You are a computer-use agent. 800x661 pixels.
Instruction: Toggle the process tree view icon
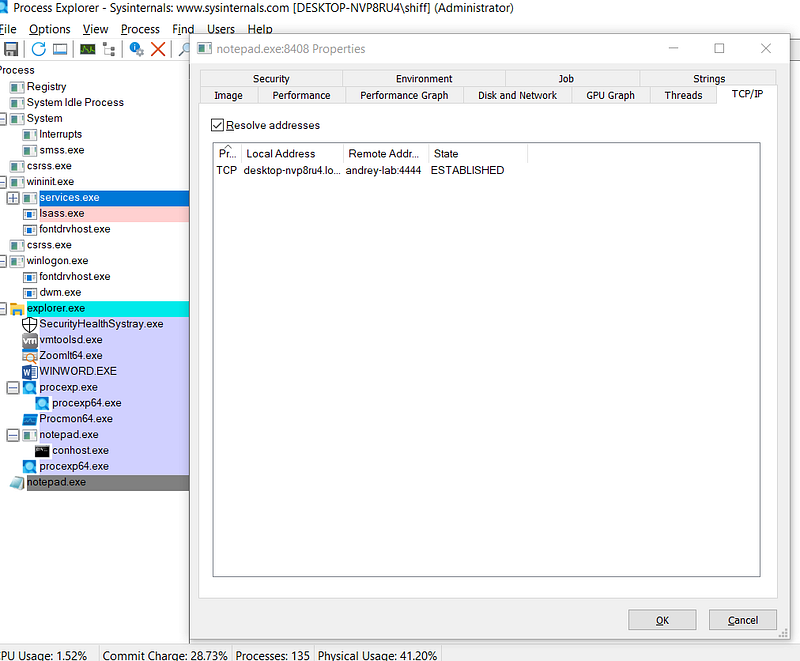point(109,49)
